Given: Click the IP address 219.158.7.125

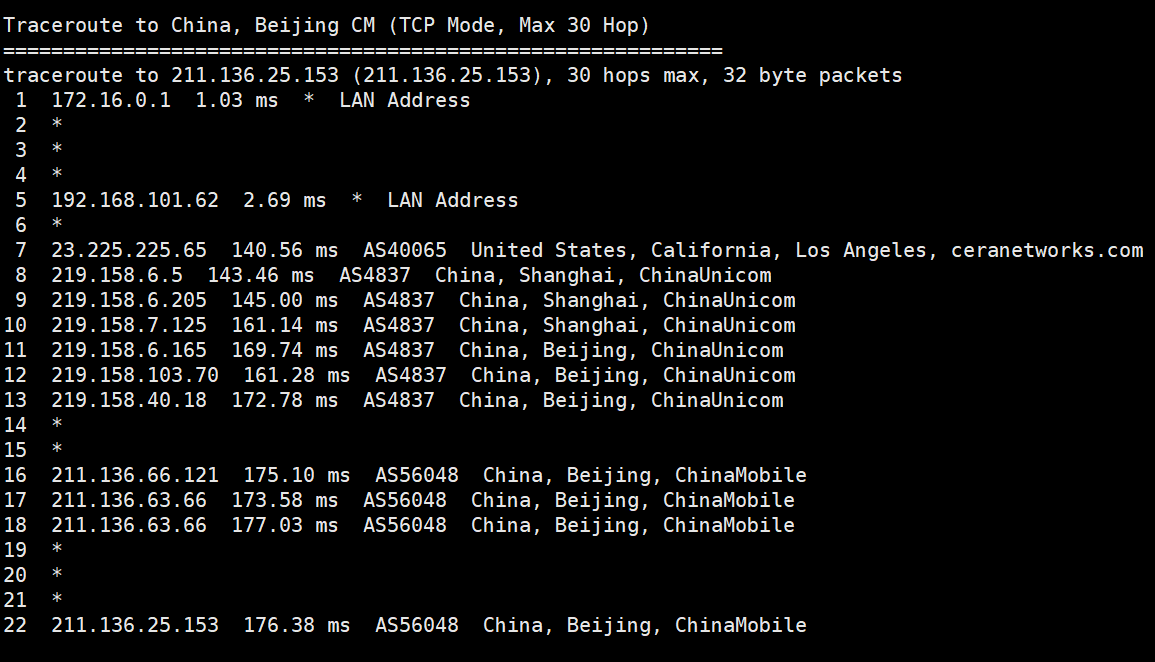Looking at the screenshot, I should (x=129, y=325).
